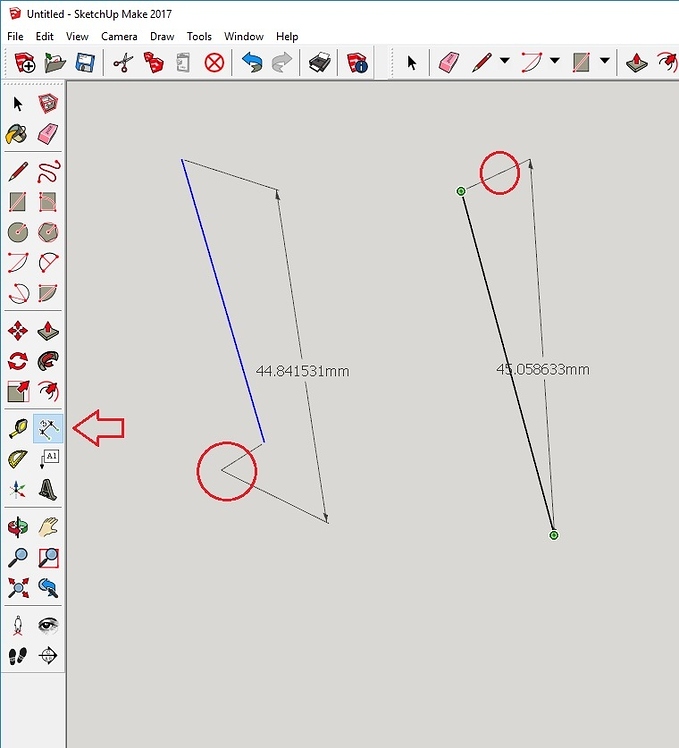Select the Push/Pull tool in left toolbar
679x748 pixels.
click(x=48, y=331)
